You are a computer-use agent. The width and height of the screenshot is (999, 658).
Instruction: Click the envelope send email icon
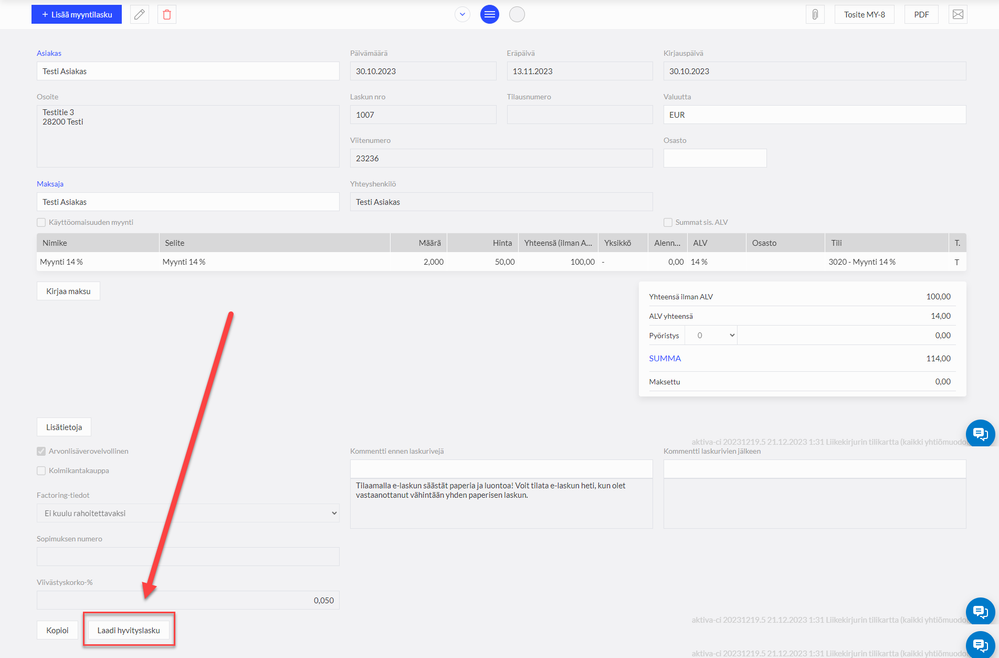[958, 14]
